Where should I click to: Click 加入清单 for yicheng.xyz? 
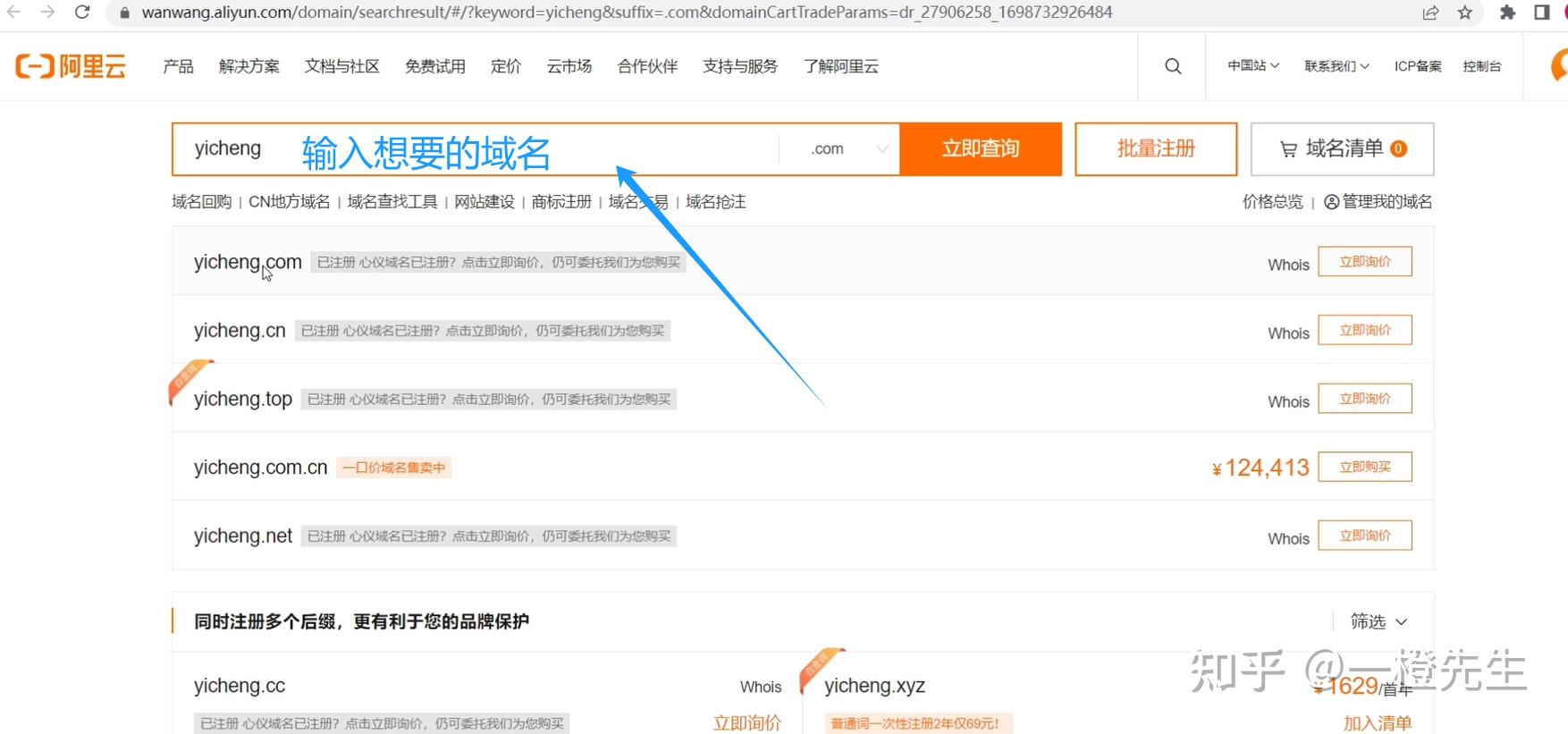coord(1378,723)
